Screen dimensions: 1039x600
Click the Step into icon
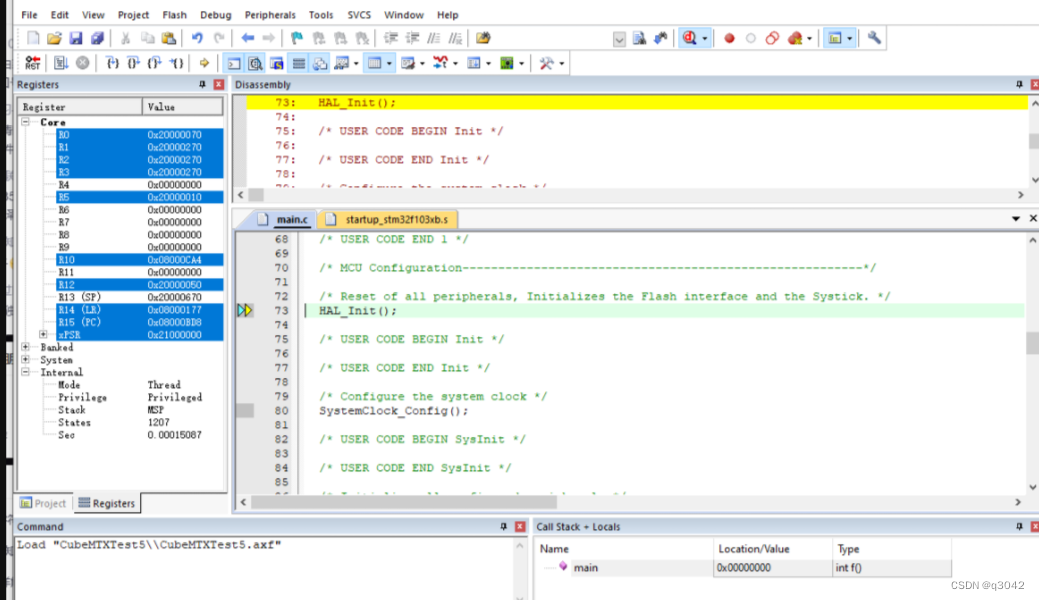click(x=112, y=63)
